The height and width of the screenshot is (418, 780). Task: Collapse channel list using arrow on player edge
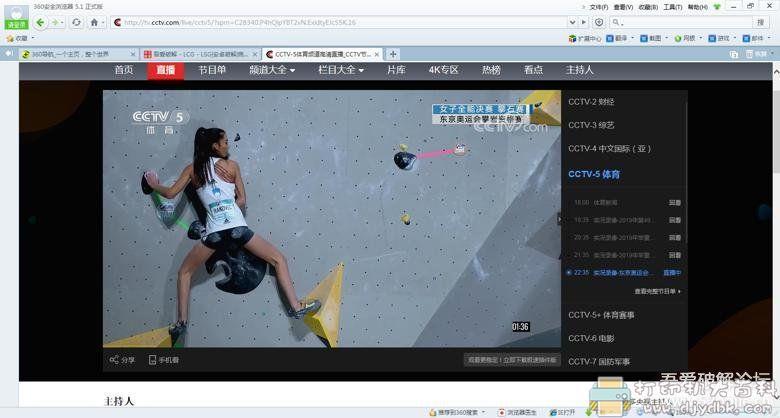(559, 218)
